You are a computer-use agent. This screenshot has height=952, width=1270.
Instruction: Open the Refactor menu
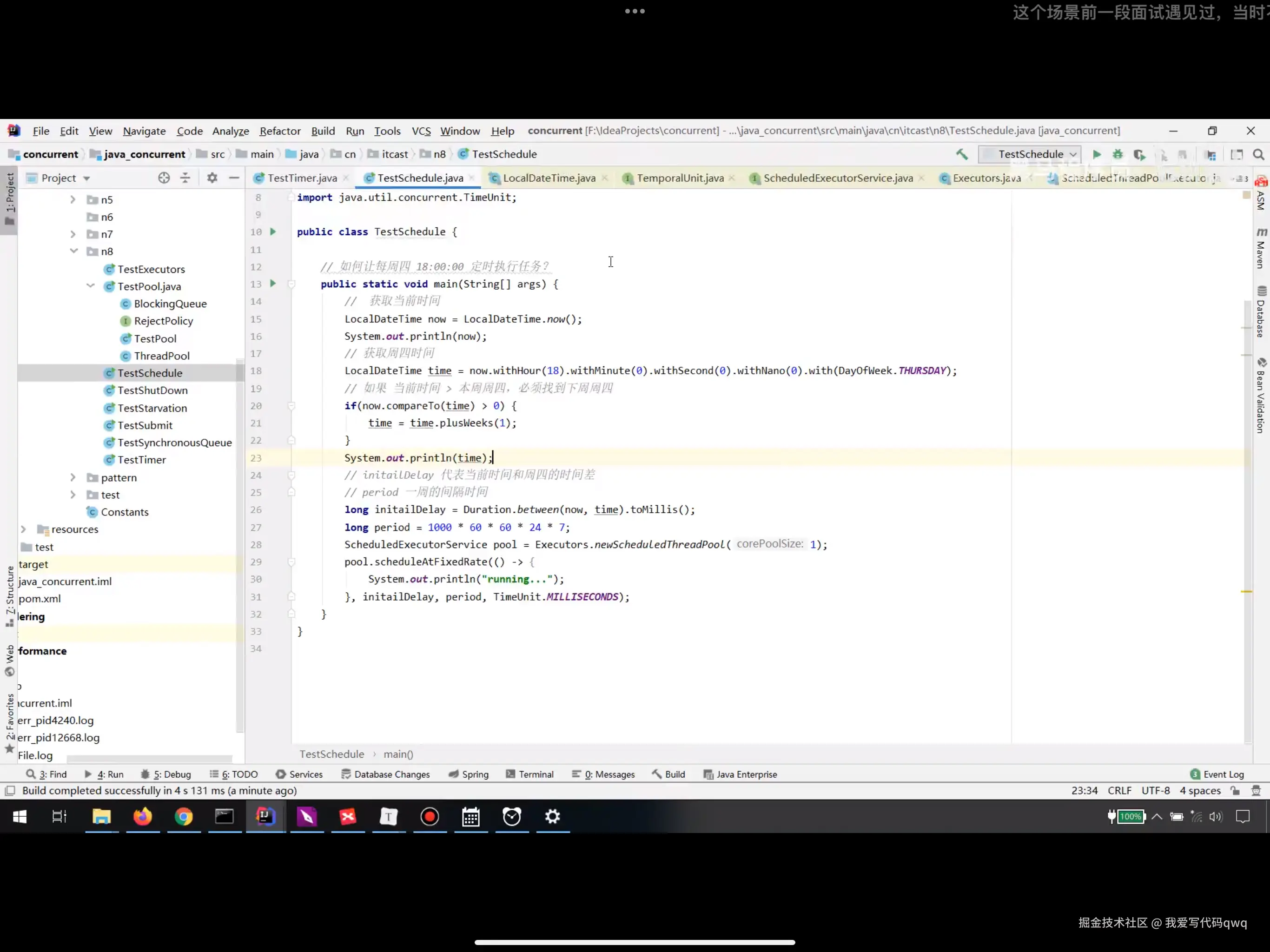pos(279,131)
